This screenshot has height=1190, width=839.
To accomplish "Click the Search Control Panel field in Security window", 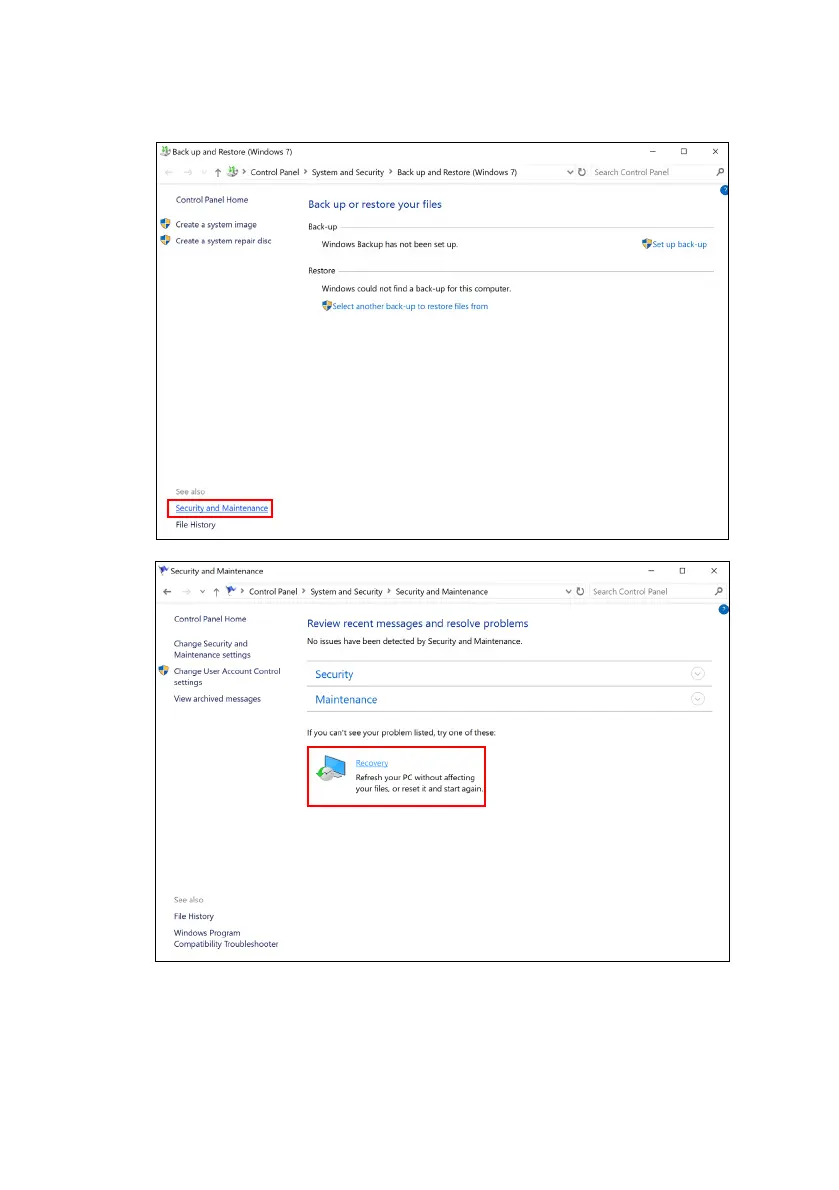I will pos(651,591).
